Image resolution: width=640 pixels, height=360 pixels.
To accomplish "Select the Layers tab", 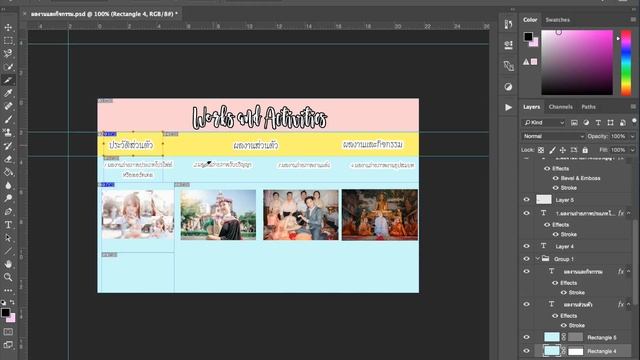I will (531, 107).
